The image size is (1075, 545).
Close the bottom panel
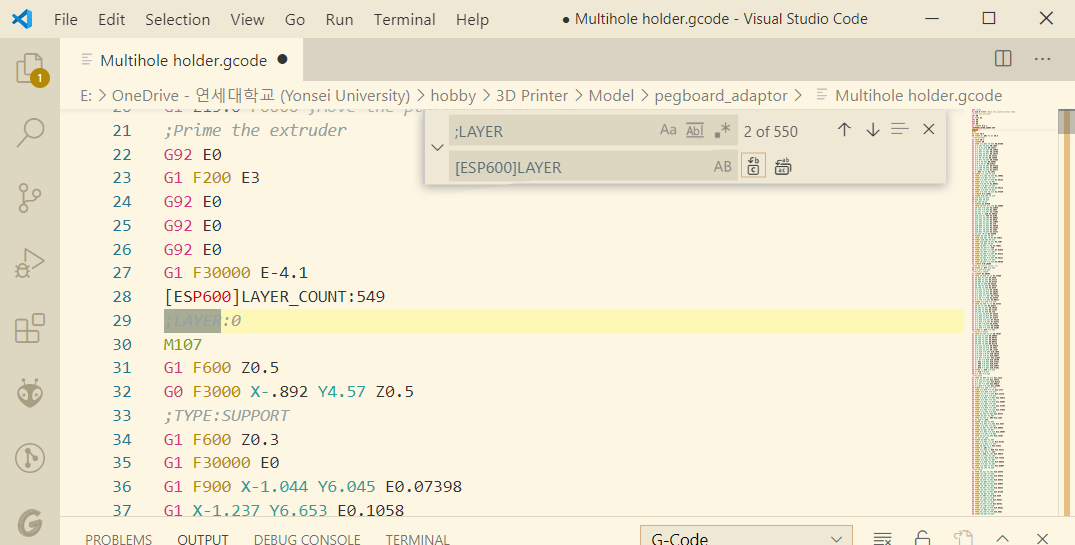coord(1042,538)
